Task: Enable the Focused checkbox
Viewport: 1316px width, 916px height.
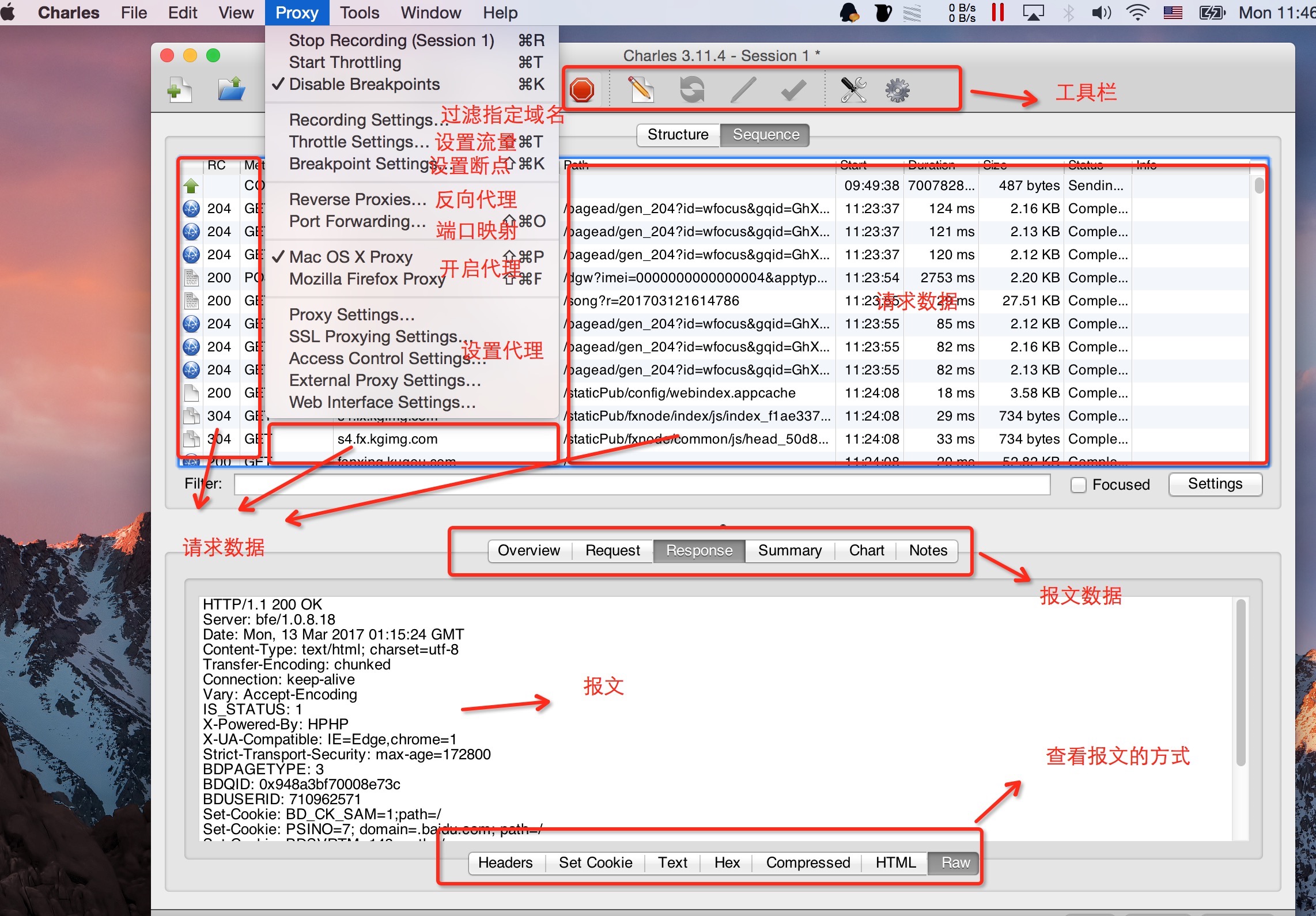Action: pos(1078,485)
